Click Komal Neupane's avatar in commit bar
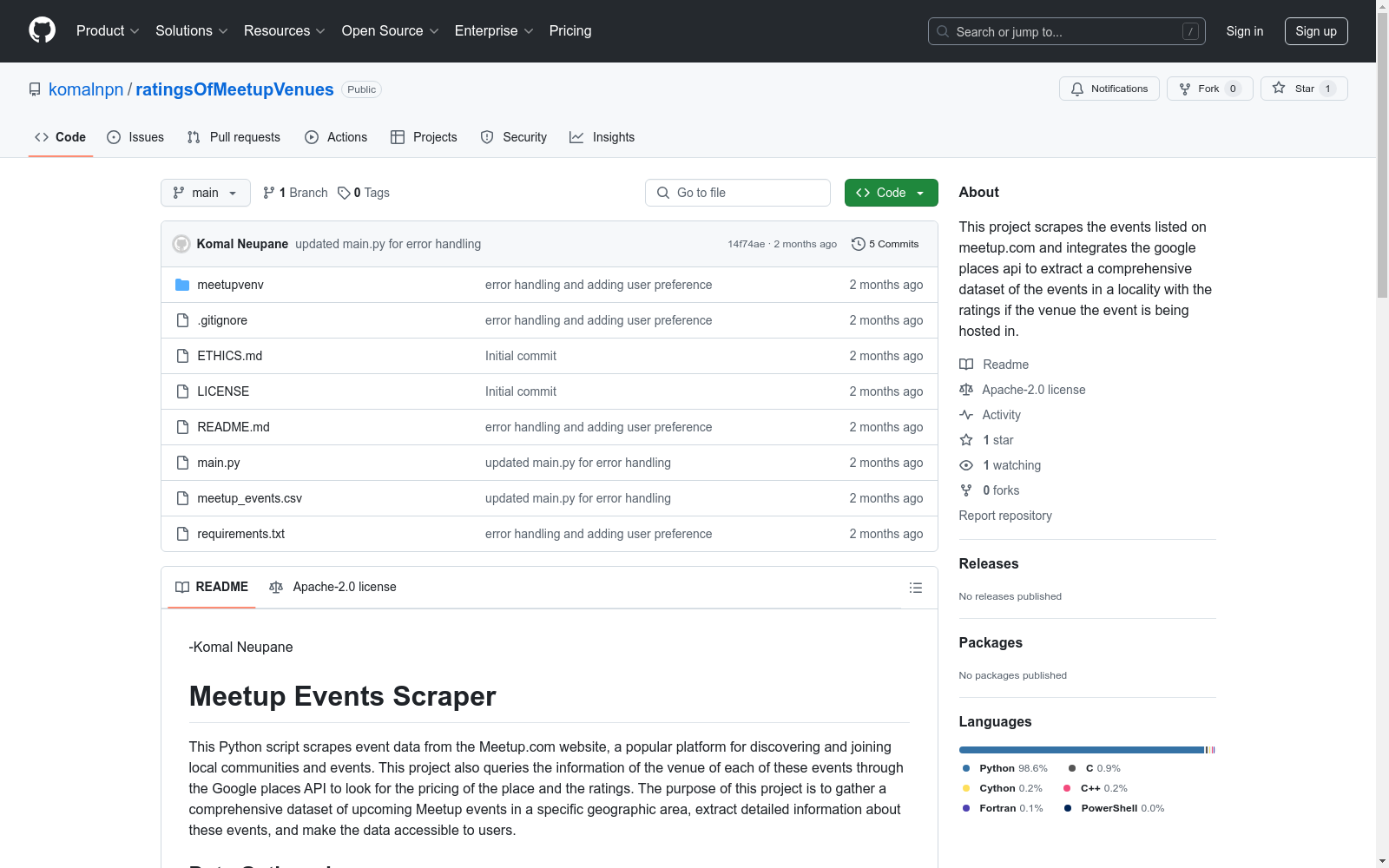The width and height of the screenshot is (1389, 868). 181,244
